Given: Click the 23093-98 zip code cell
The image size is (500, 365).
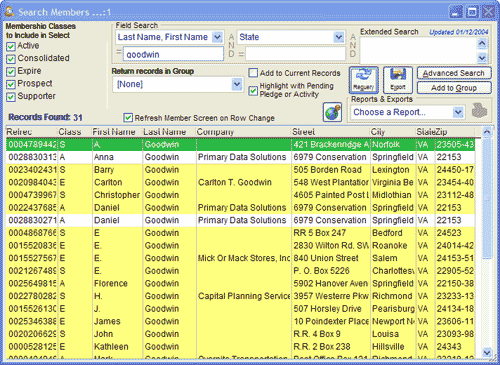Looking at the screenshot, I should pyautogui.click(x=455, y=334).
